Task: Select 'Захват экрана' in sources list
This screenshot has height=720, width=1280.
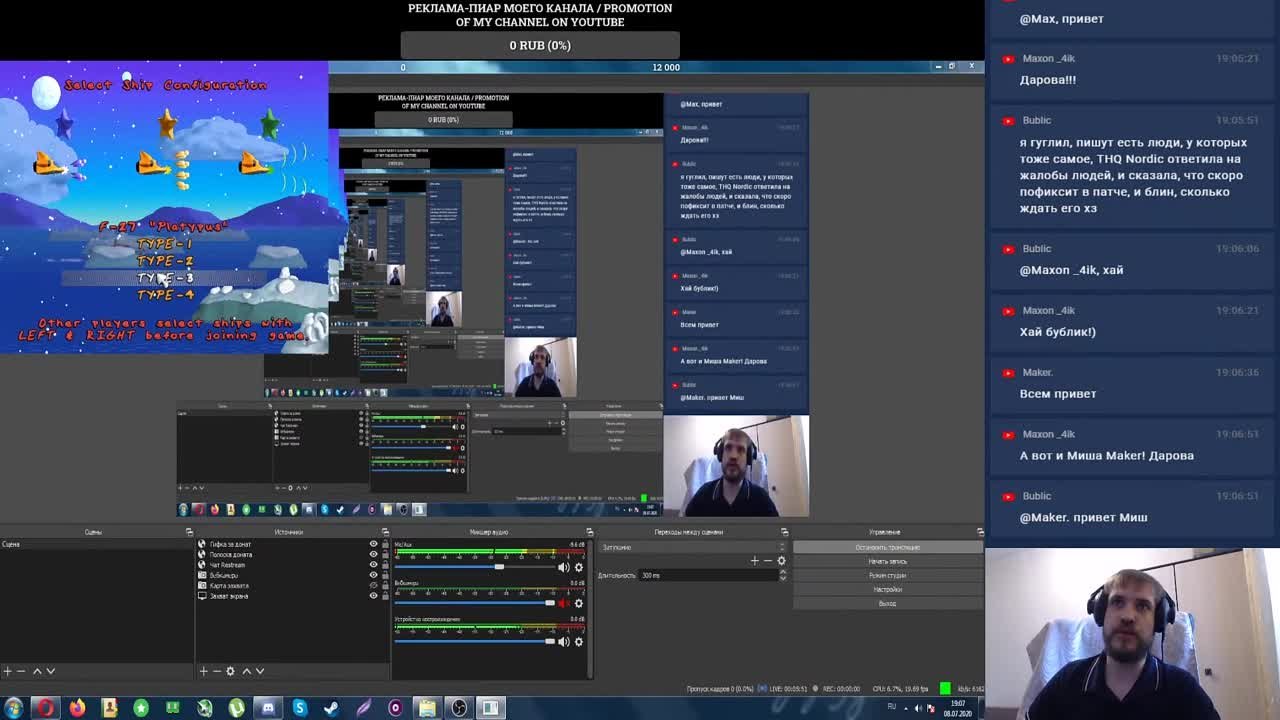Action: [229, 596]
